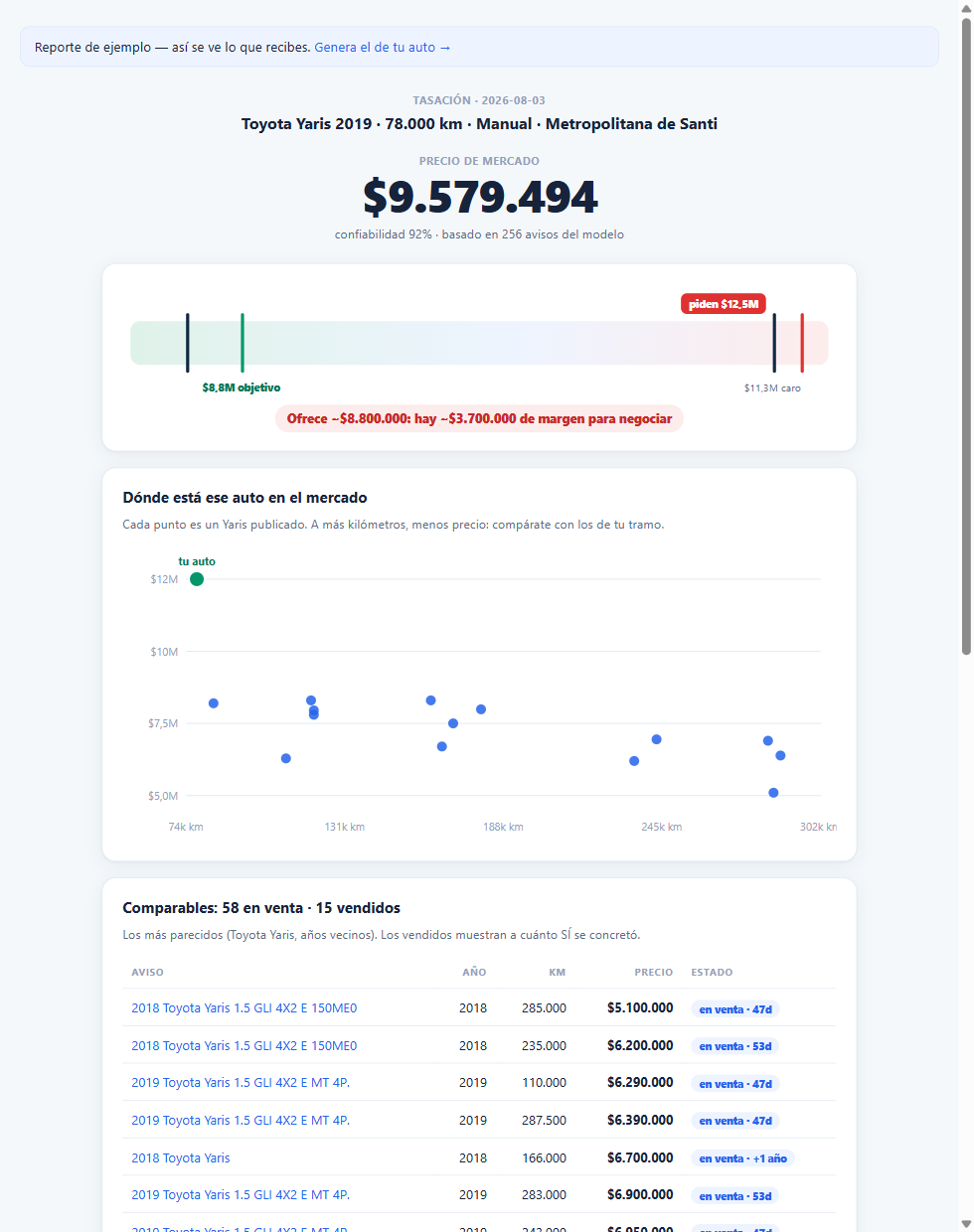Open the 2019 Yaris MT 4P listing priced $6.900.000
974x1232 pixels.
241,1194
